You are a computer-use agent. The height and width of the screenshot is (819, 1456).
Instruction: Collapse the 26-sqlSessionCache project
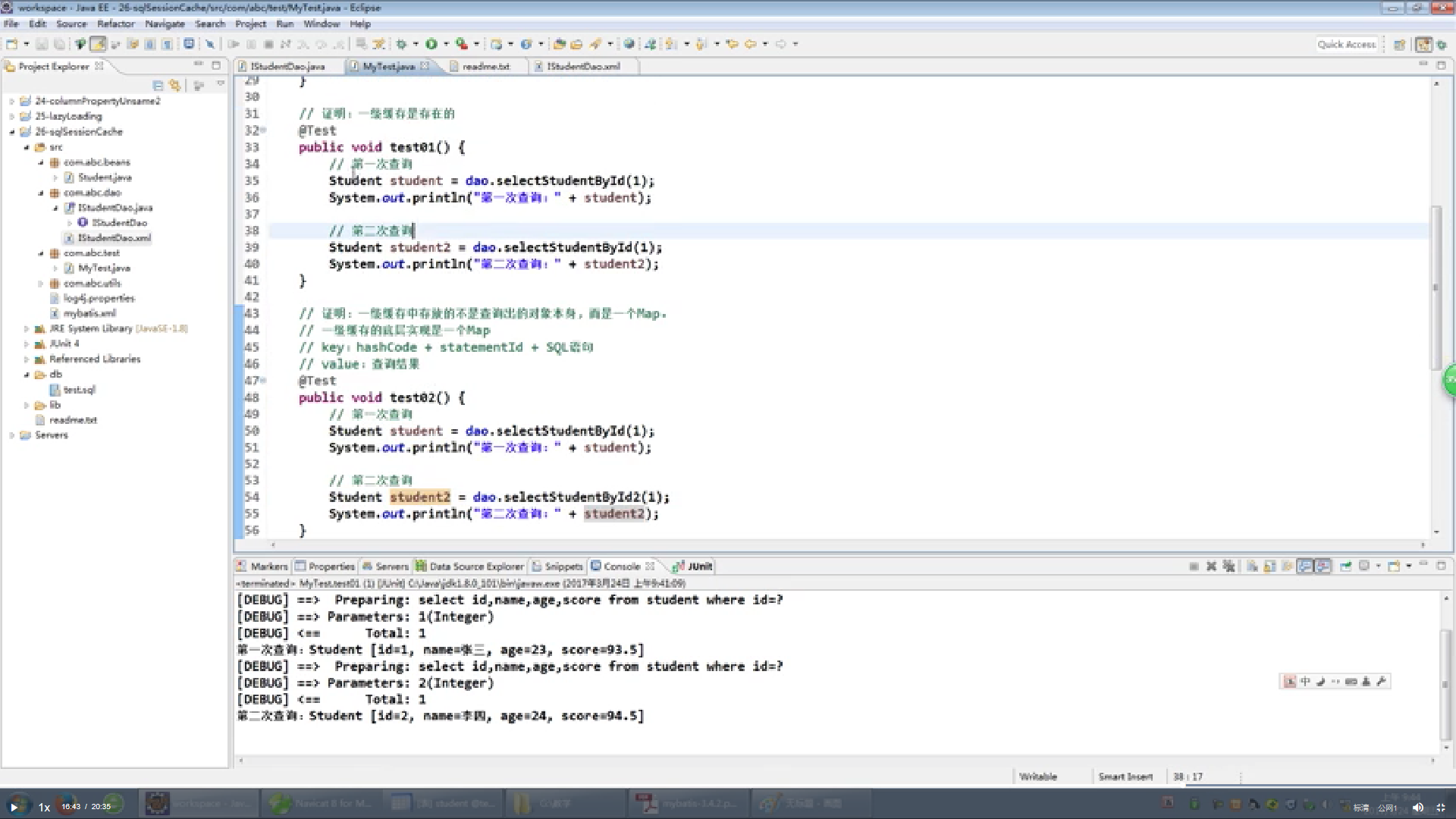(x=11, y=131)
